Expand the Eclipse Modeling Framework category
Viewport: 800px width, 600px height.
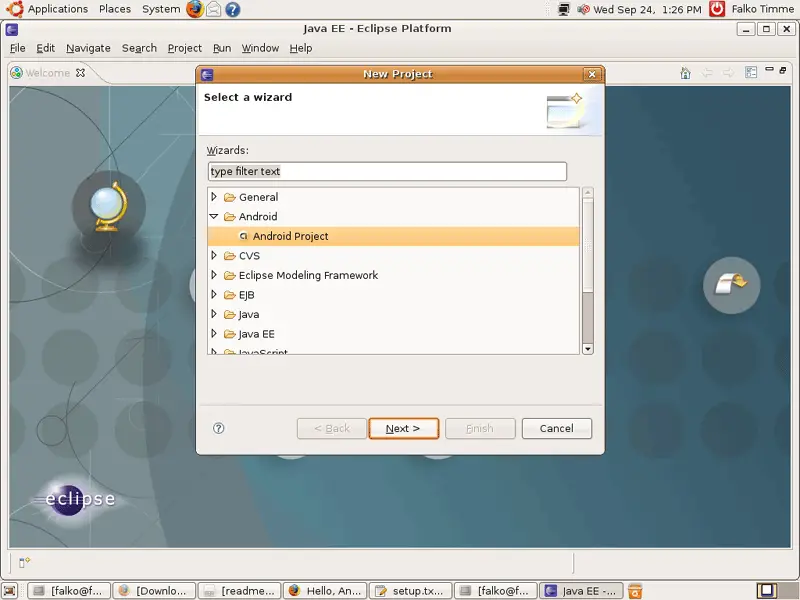pos(214,274)
